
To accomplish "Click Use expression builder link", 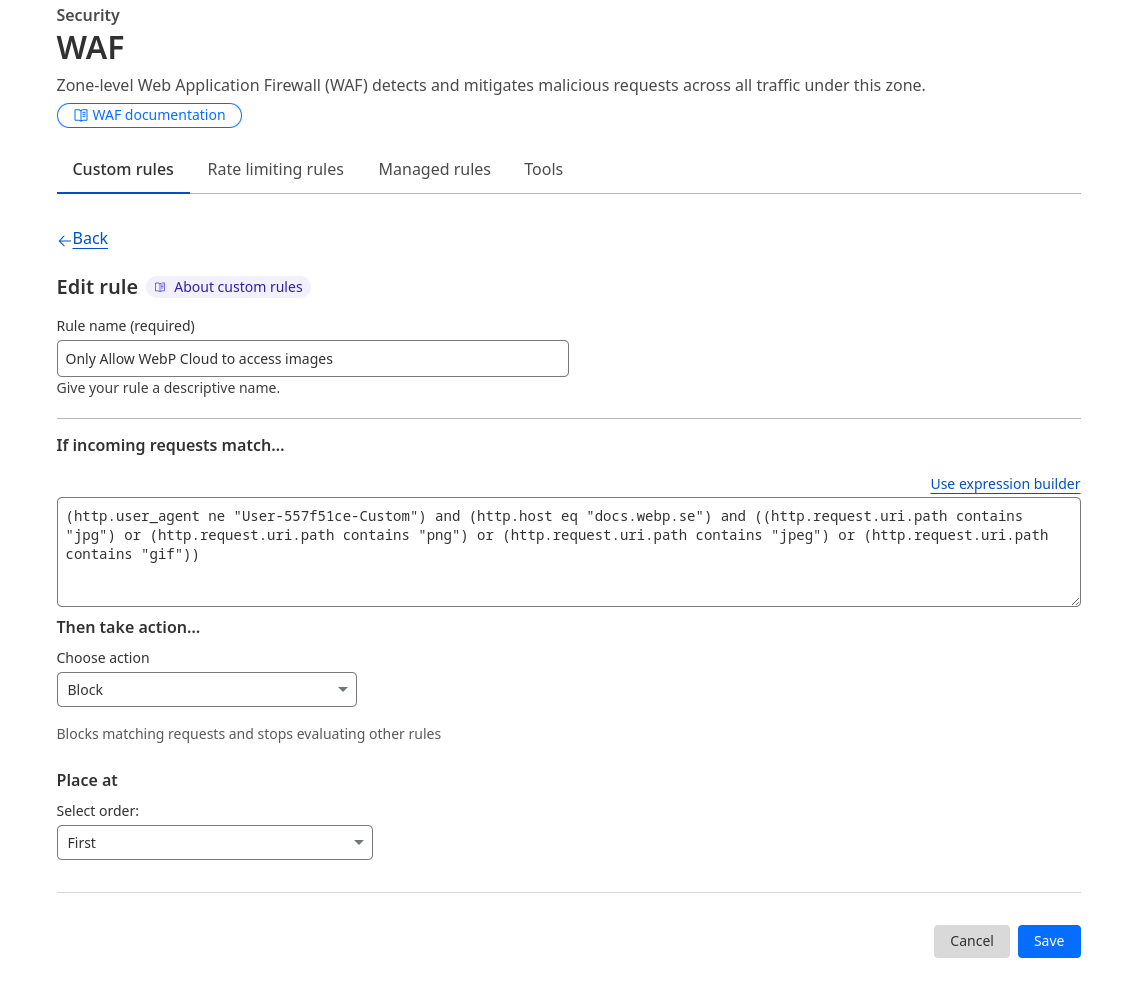I will pos(1005,484).
